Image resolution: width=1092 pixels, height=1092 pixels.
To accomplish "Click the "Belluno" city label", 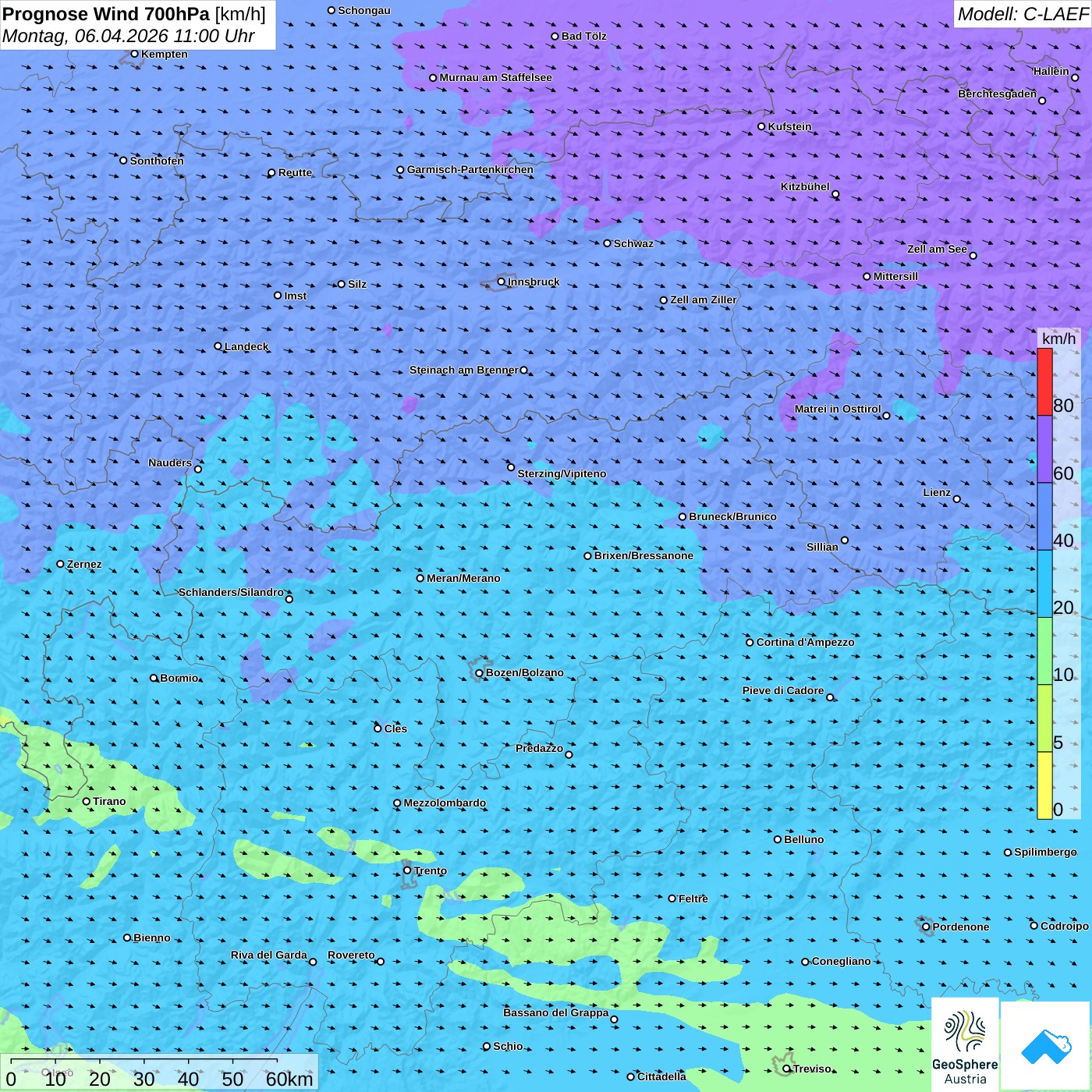I will (803, 839).
